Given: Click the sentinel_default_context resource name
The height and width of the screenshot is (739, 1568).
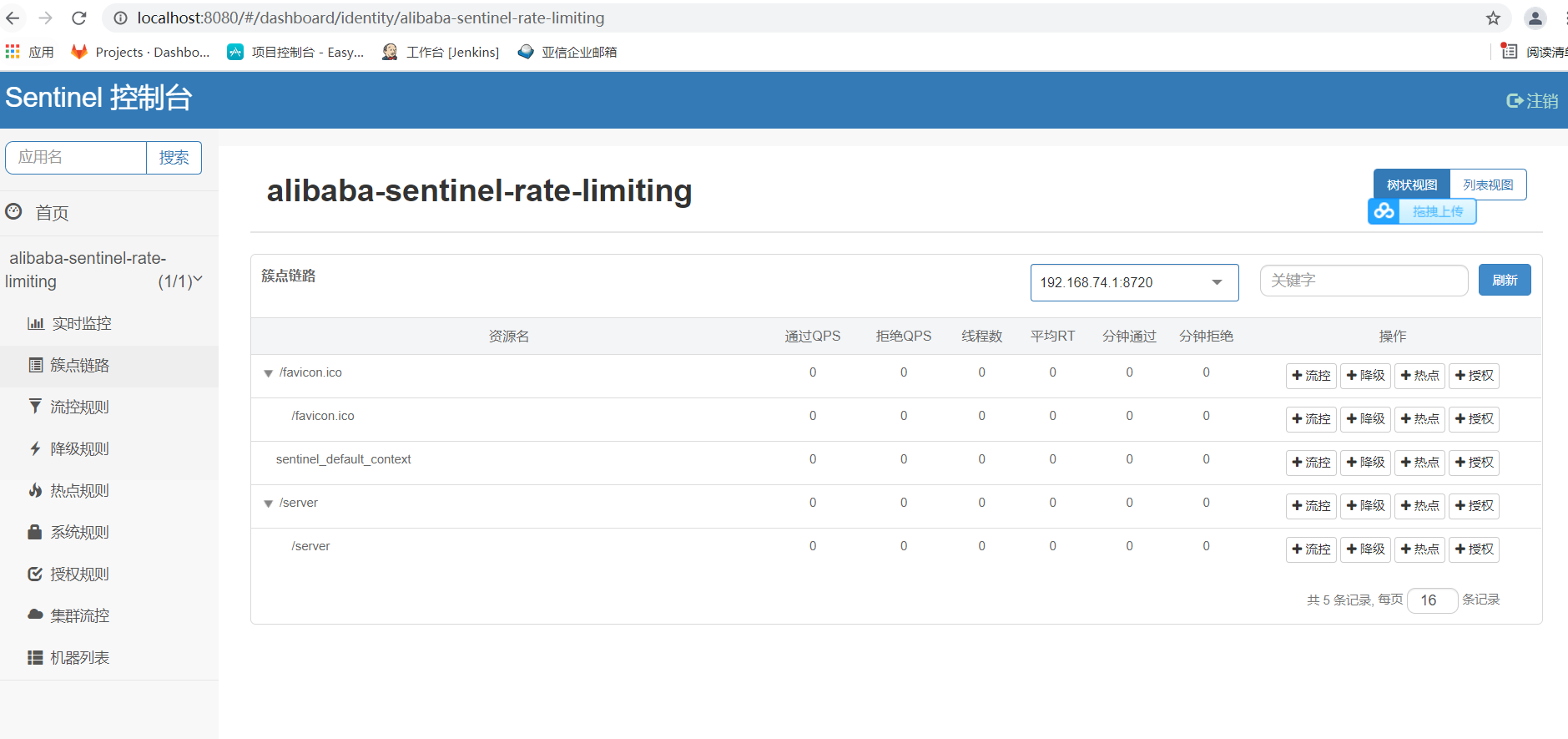Looking at the screenshot, I should tap(344, 459).
